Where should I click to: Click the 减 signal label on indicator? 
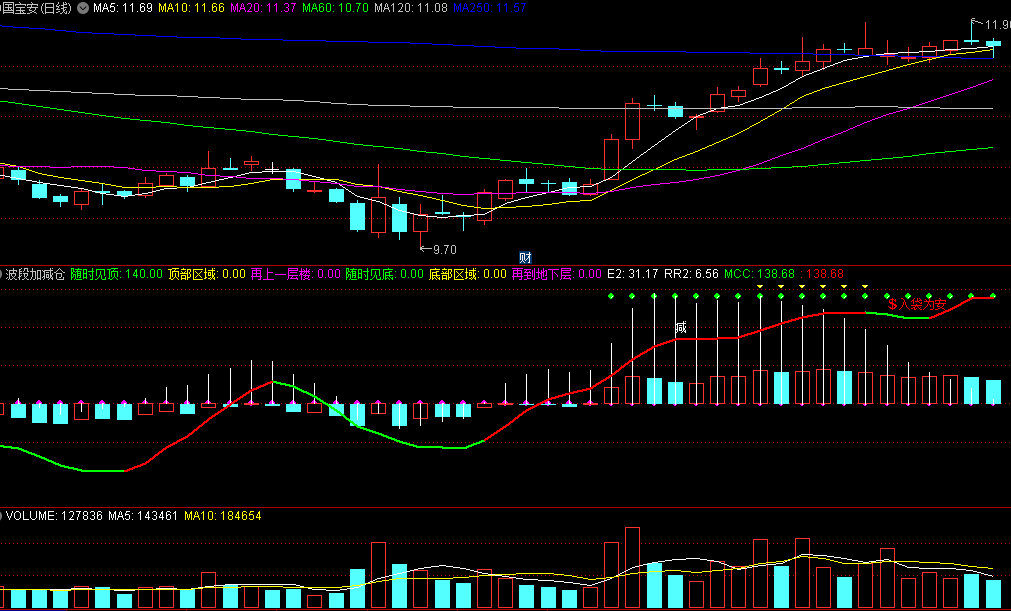(681, 327)
